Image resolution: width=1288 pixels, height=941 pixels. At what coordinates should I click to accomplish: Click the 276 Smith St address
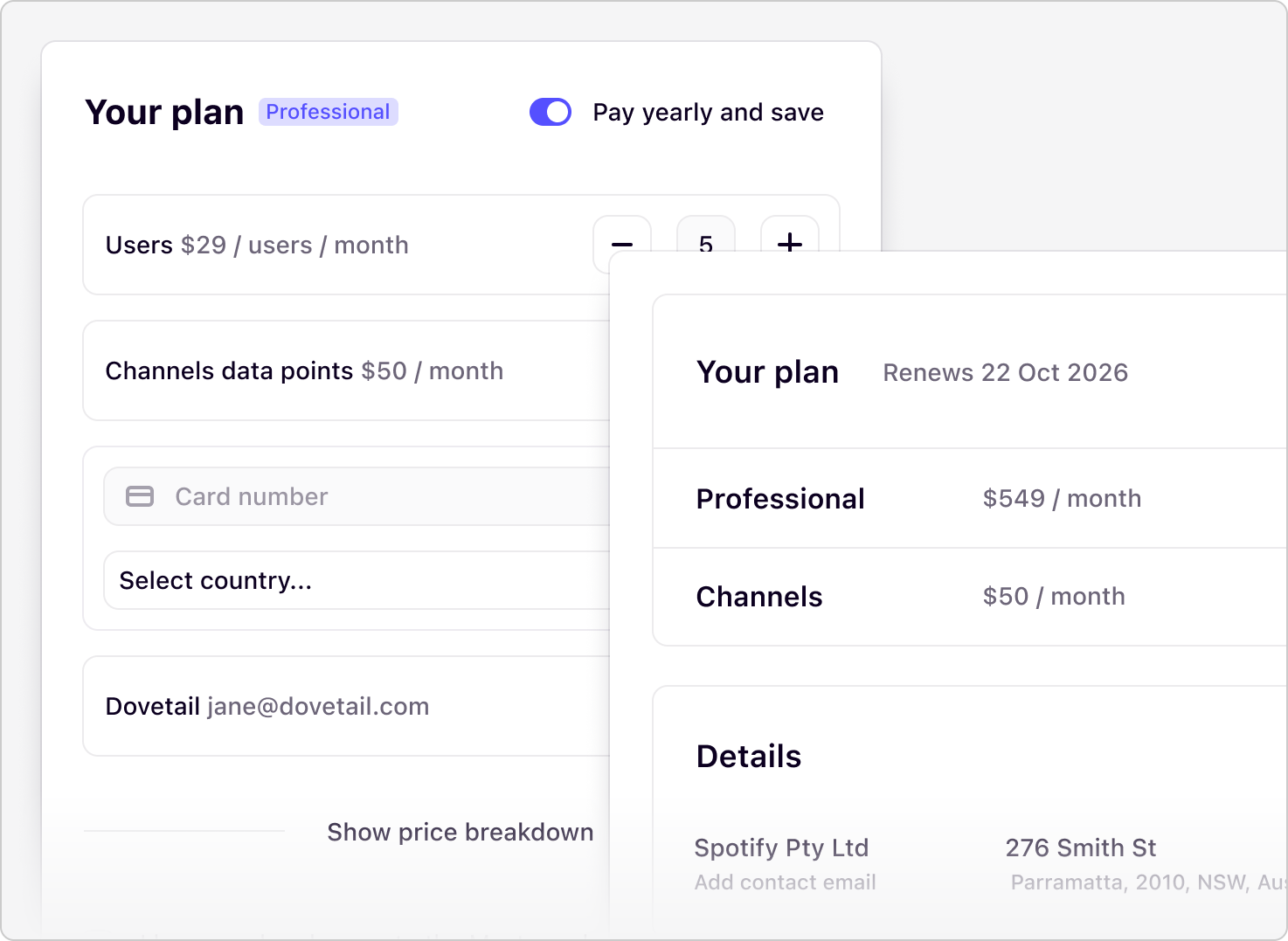point(1081,848)
